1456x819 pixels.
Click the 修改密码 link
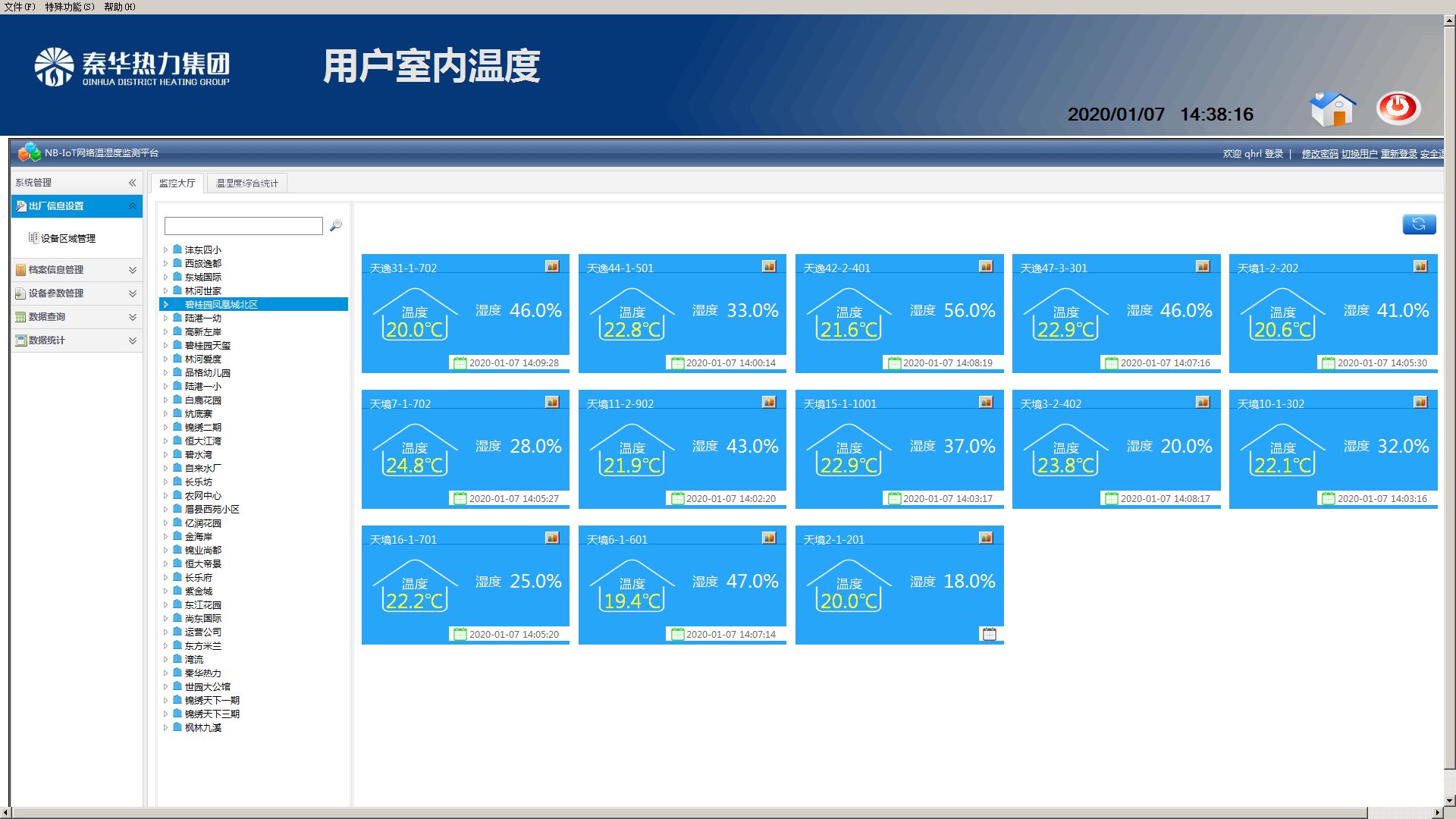[x=1319, y=154]
